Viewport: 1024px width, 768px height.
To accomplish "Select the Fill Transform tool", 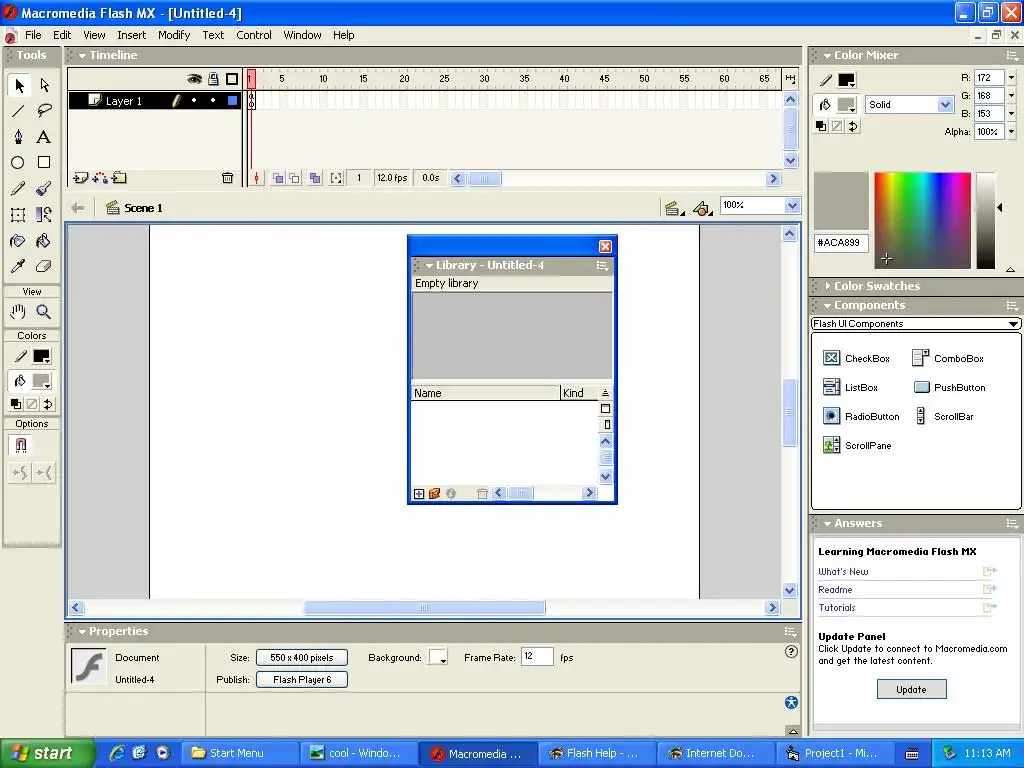I will pyautogui.click(x=44, y=214).
